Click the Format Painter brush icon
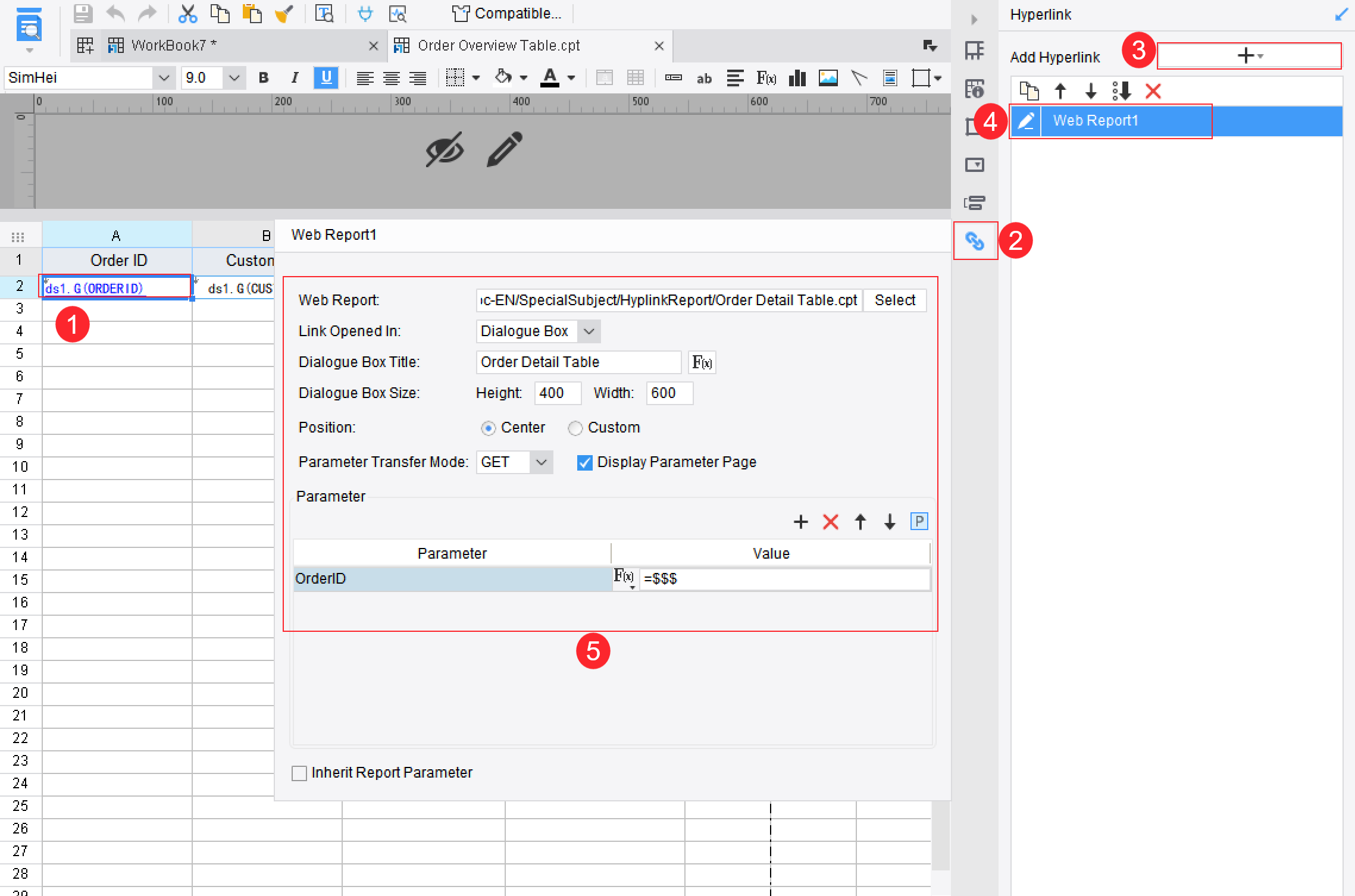The image size is (1355, 896). [x=284, y=13]
